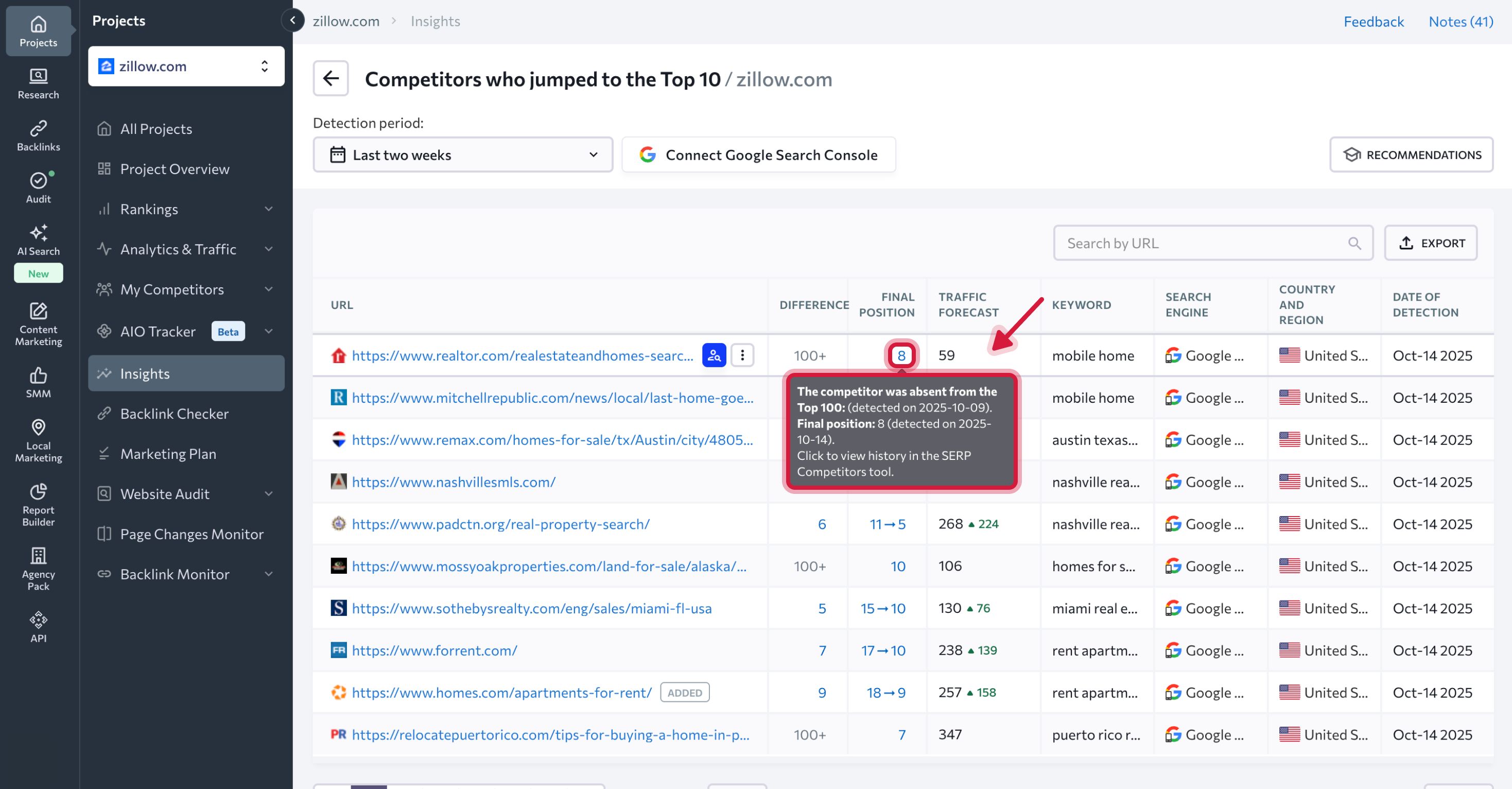Open the Last two weeks dropdown
Screen dimensions: 1512x789
[462, 155]
